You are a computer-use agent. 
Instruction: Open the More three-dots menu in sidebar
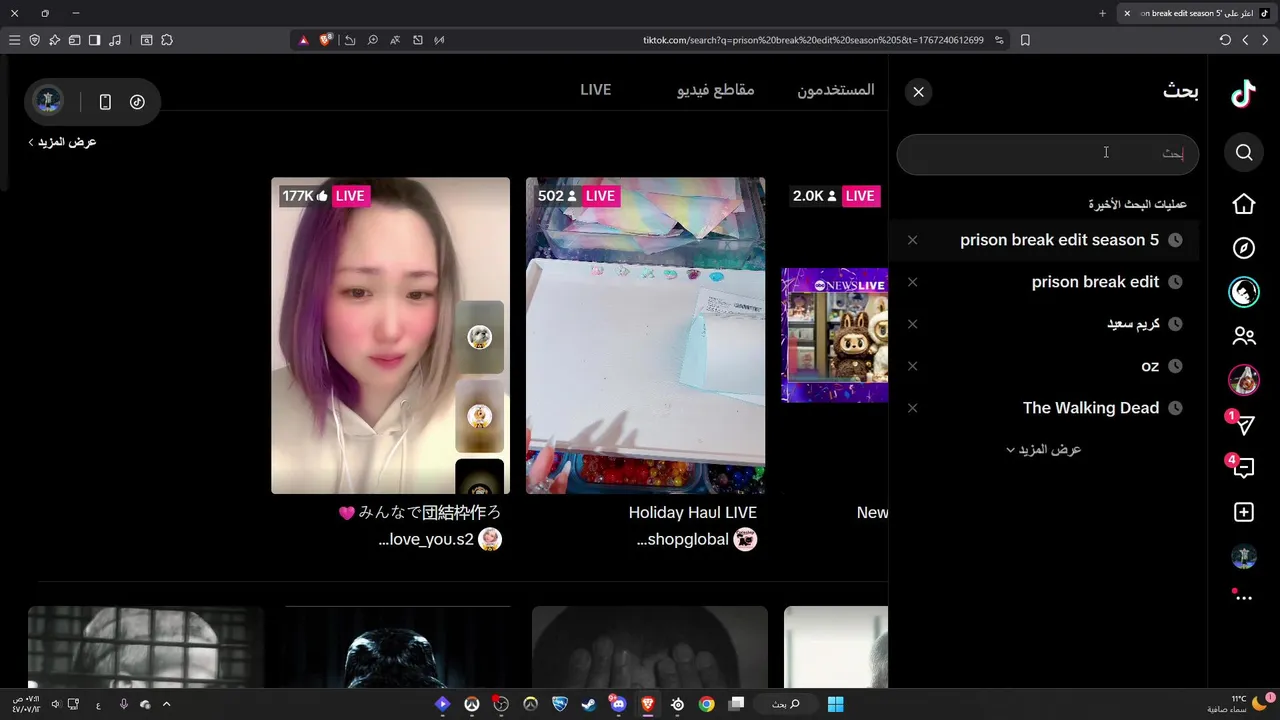click(x=1244, y=597)
